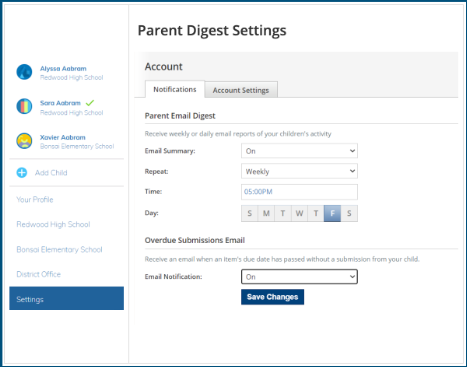Select the Xavier Aabram name link
The height and width of the screenshot is (367, 467).
click(63, 137)
